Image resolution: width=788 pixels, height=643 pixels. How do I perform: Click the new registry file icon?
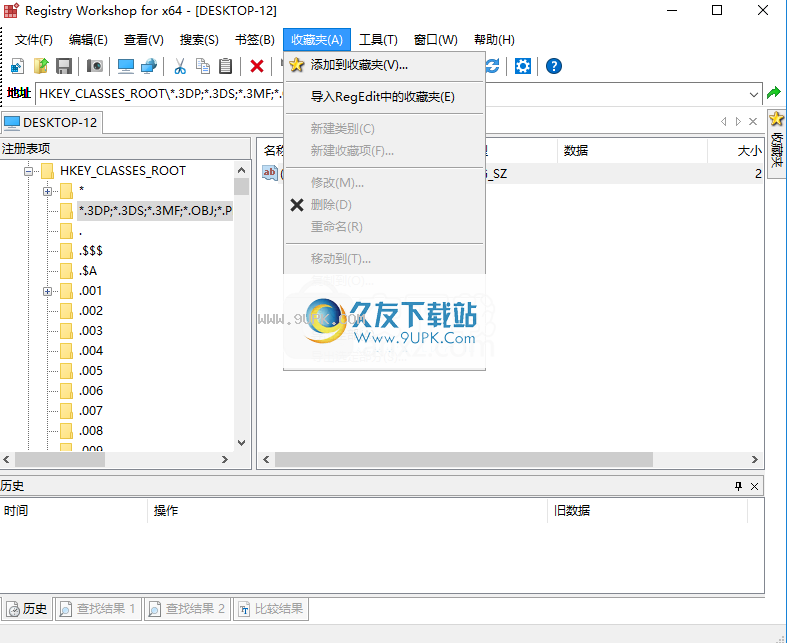17,66
